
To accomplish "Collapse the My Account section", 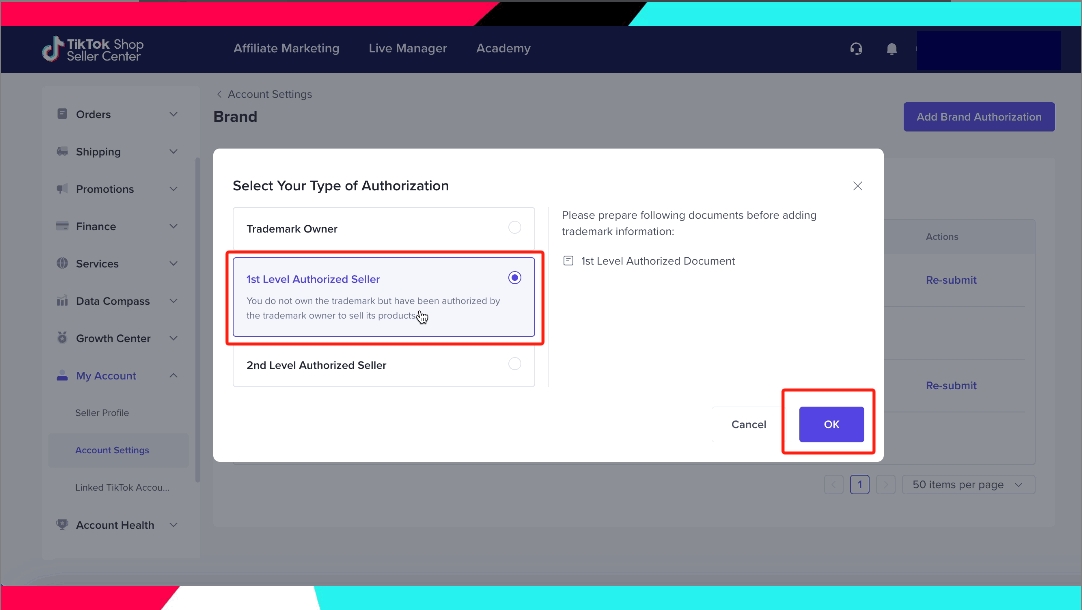I will [173, 376].
